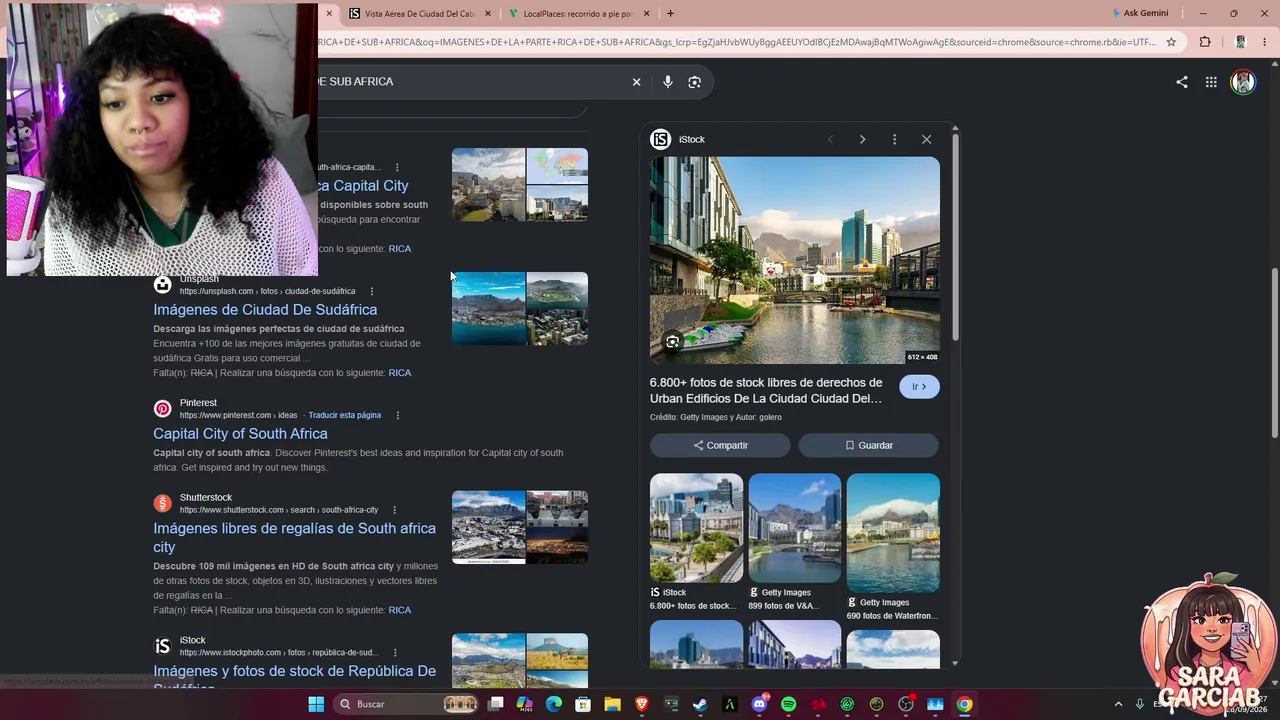This screenshot has width=1280, height=720.
Task: Go to the previous image in the iStock panel
Action: coord(830,139)
